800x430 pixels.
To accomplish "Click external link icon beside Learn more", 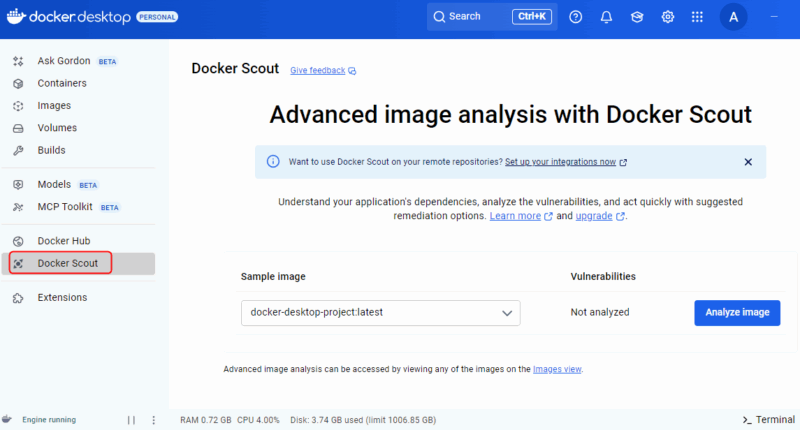I will click(x=548, y=216).
